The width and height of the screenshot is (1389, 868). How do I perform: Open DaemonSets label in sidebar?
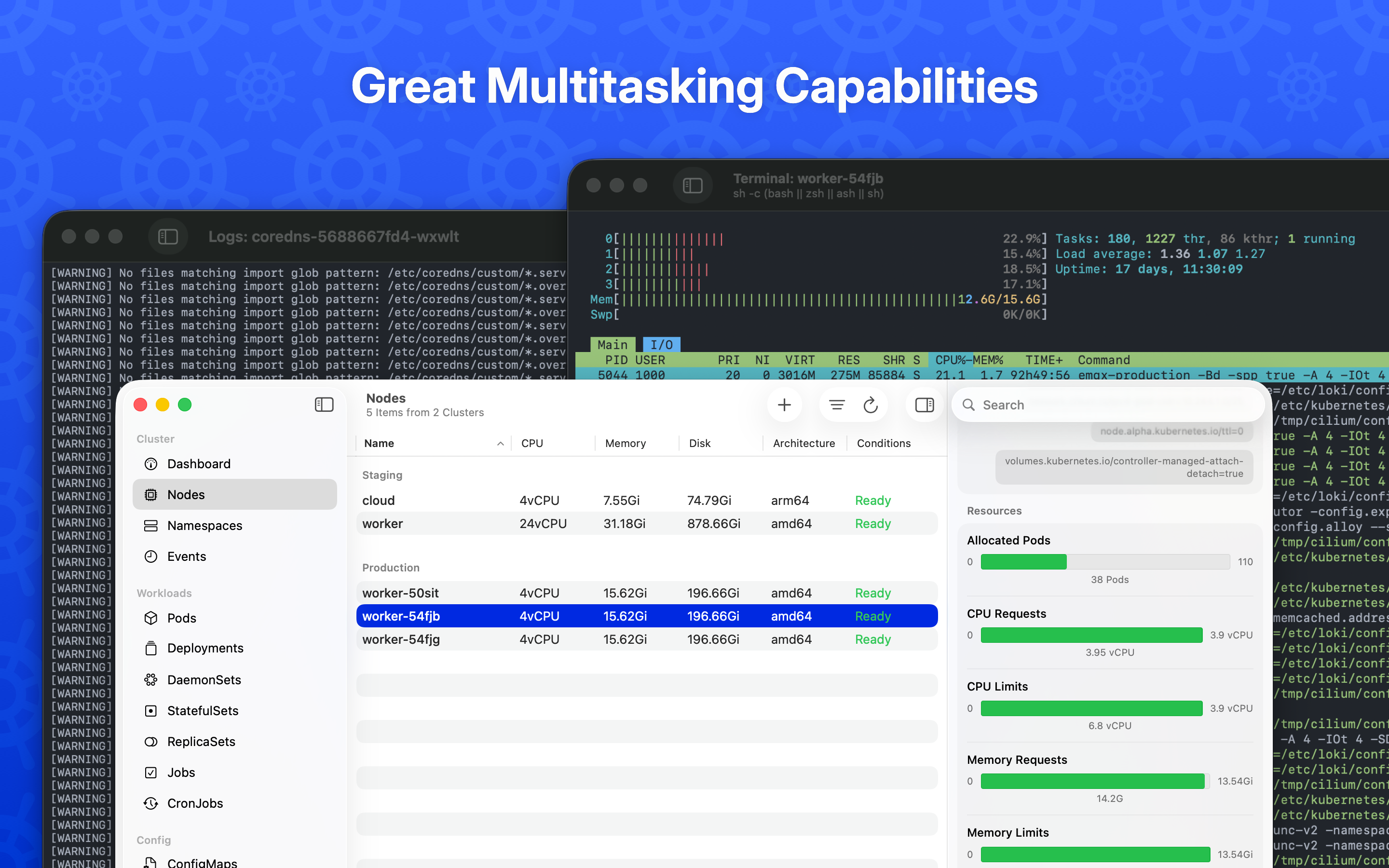coord(204,680)
